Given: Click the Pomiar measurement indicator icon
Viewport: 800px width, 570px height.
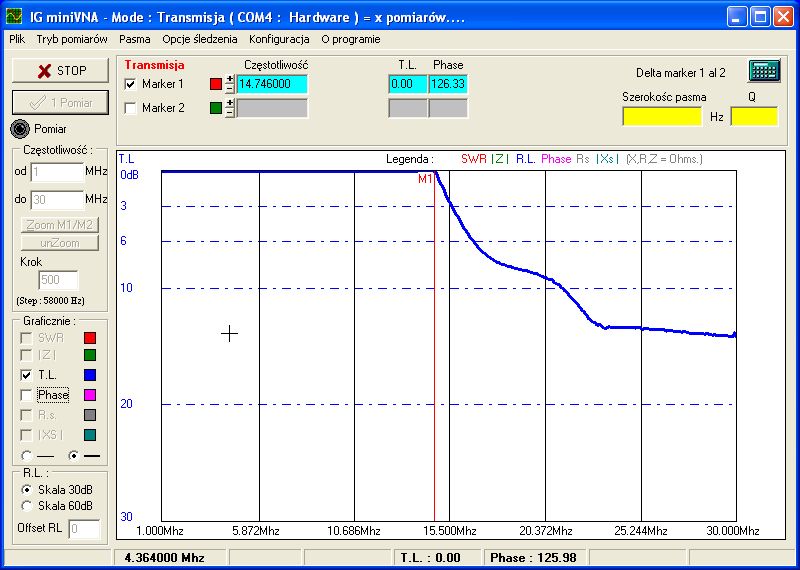Looking at the screenshot, I should click(x=20, y=129).
